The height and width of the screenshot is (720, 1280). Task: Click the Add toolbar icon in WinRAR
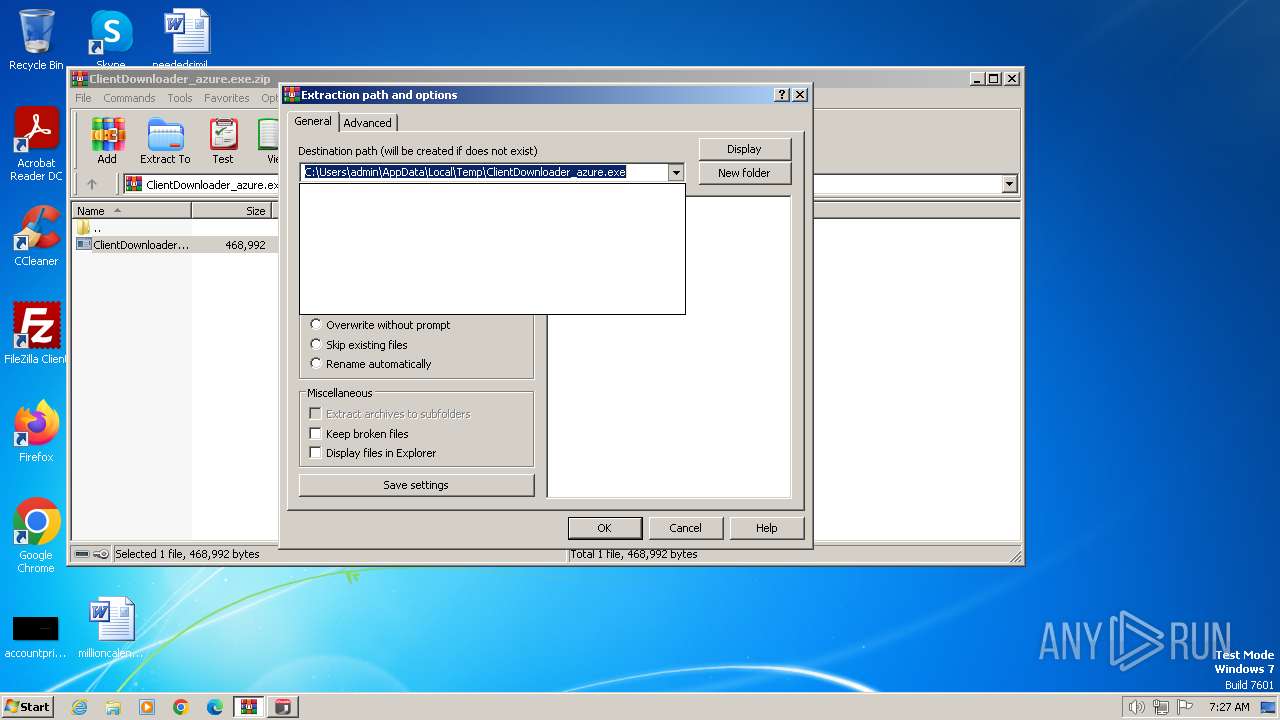tap(107, 140)
